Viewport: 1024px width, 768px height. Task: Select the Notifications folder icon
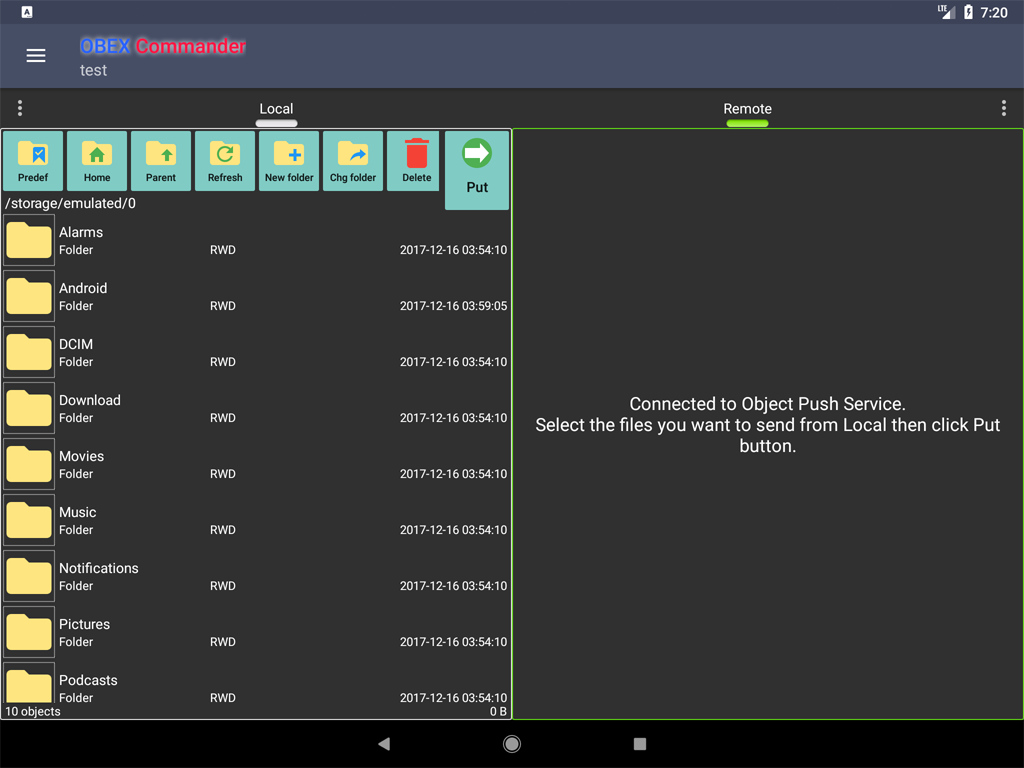click(x=29, y=577)
